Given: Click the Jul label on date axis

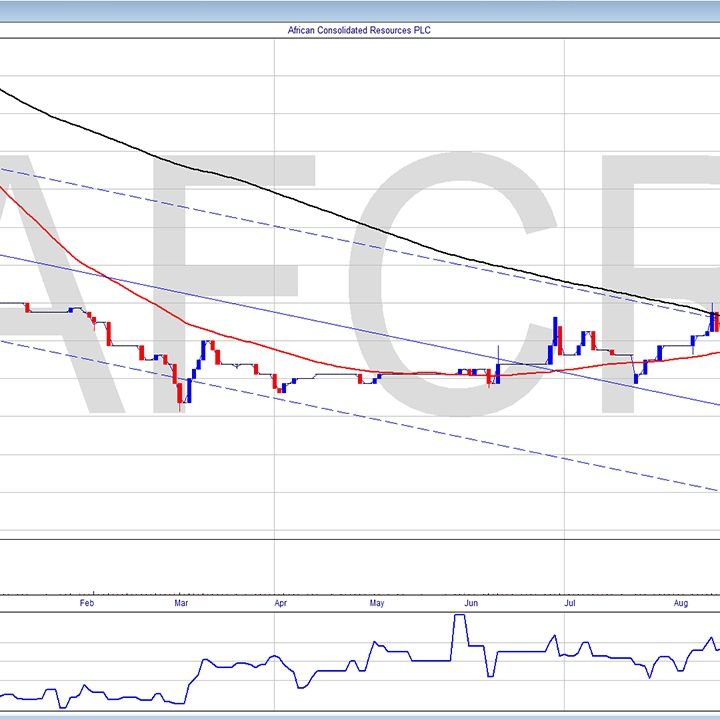Looking at the screenshot, I should pyautogui.click(x=570, y=603).
